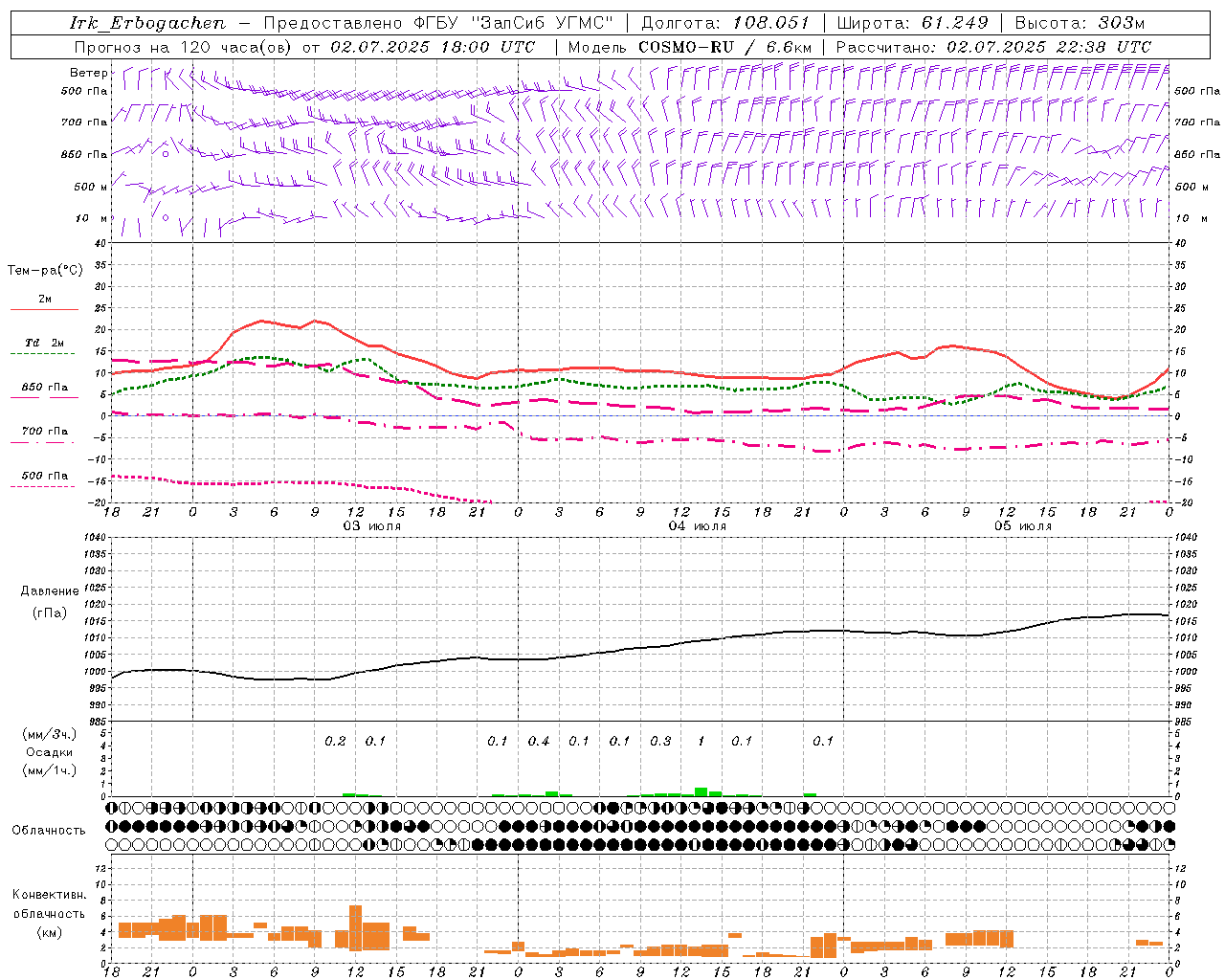1225x980 pixels.
Task: Click the Облачность cloud cover label
Action: pyautogui.click(x=49, y=831)
